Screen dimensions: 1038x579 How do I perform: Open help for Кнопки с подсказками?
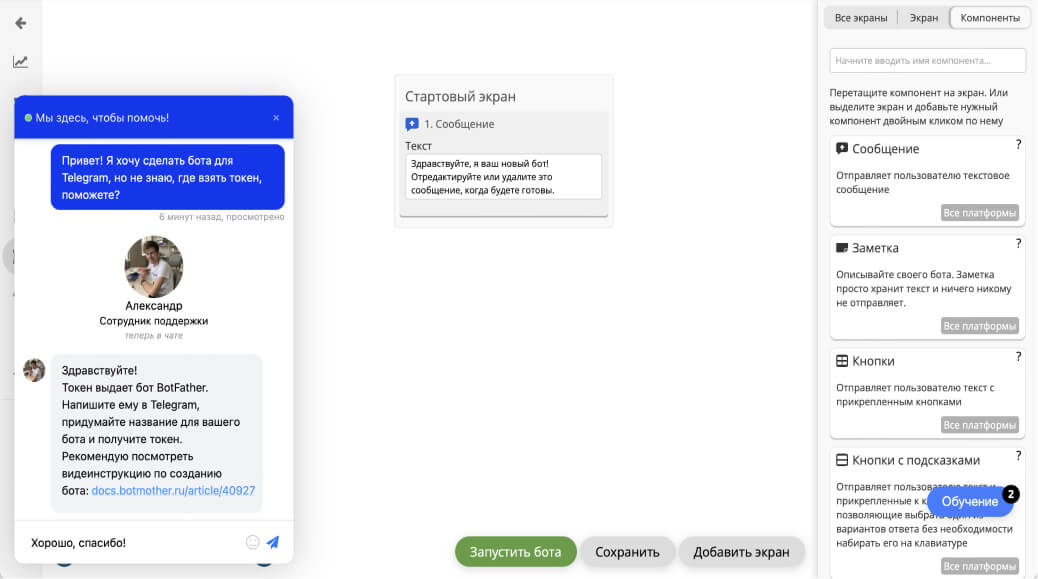pos(1018,455)
